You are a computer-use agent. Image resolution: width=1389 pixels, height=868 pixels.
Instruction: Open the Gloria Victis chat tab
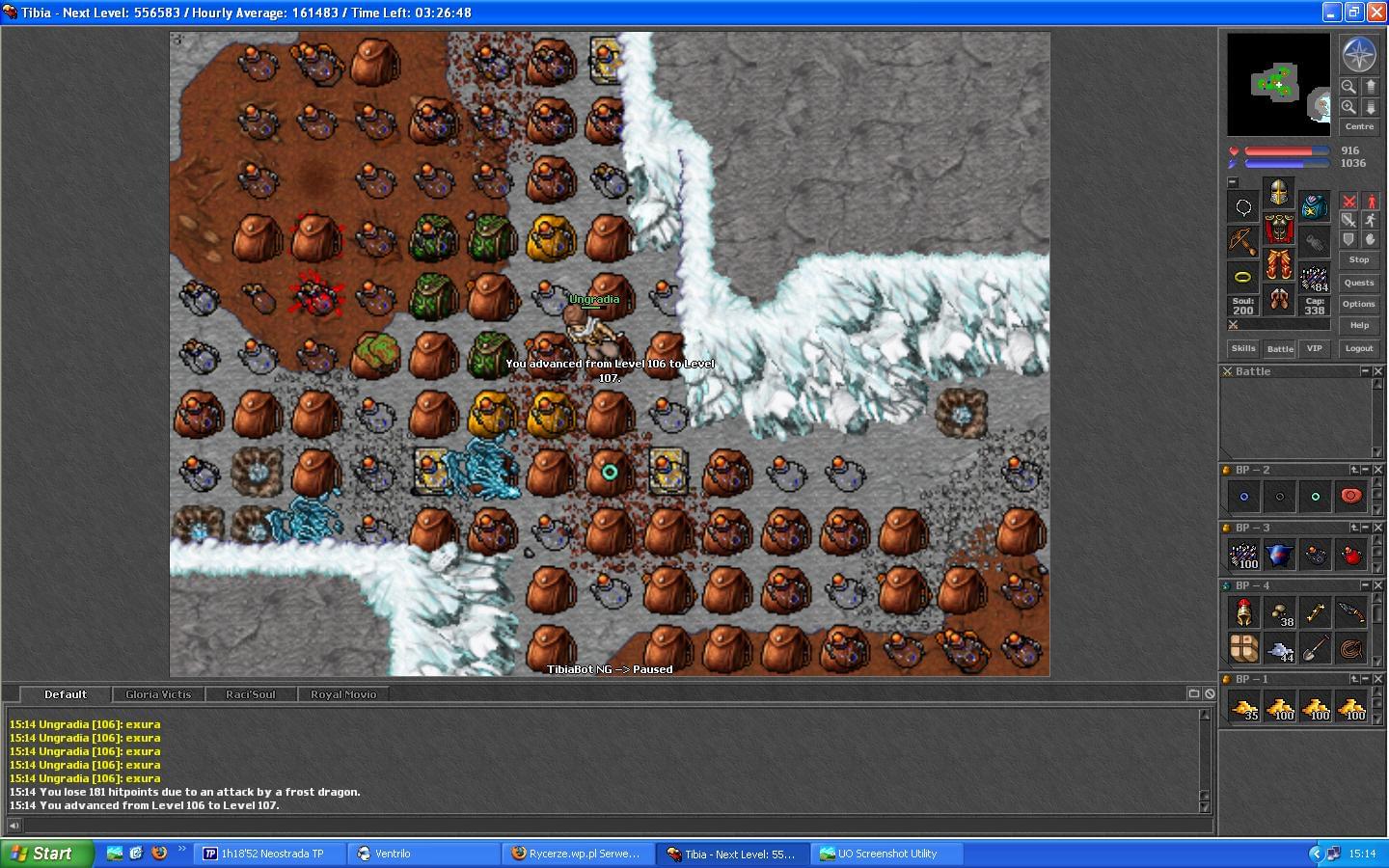coord(158,694)
